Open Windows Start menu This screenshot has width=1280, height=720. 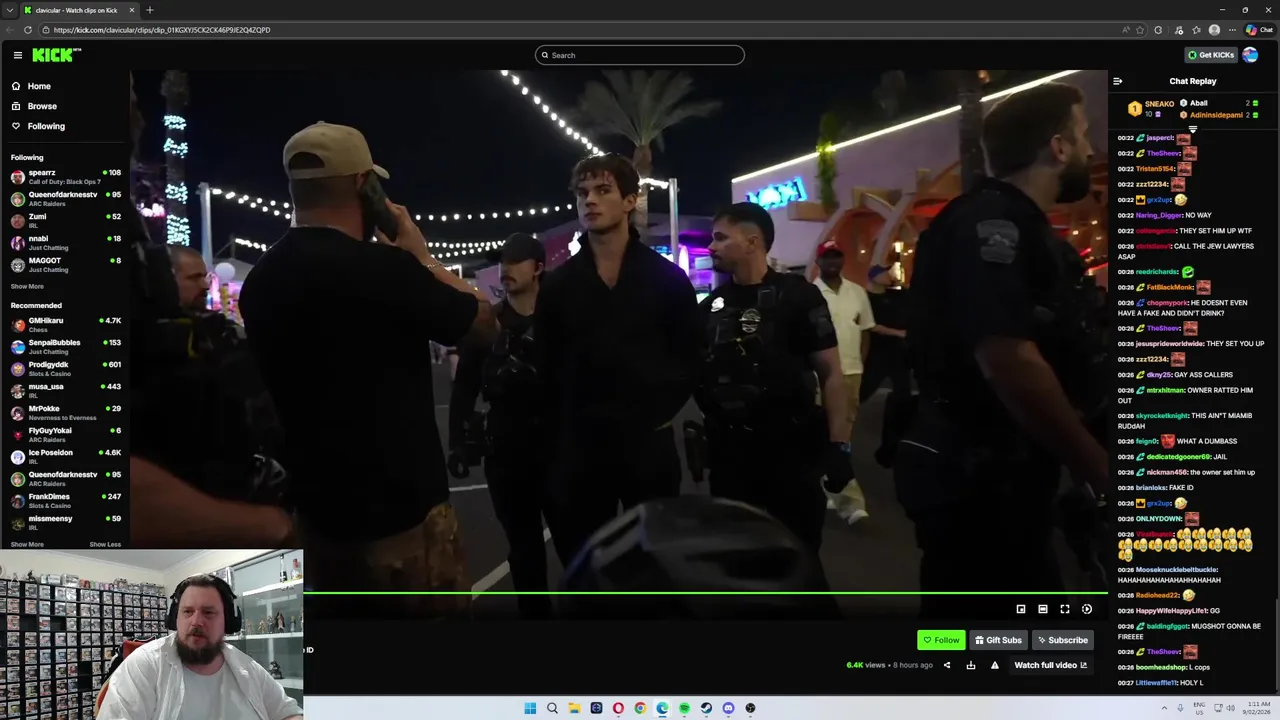(530, 708)
